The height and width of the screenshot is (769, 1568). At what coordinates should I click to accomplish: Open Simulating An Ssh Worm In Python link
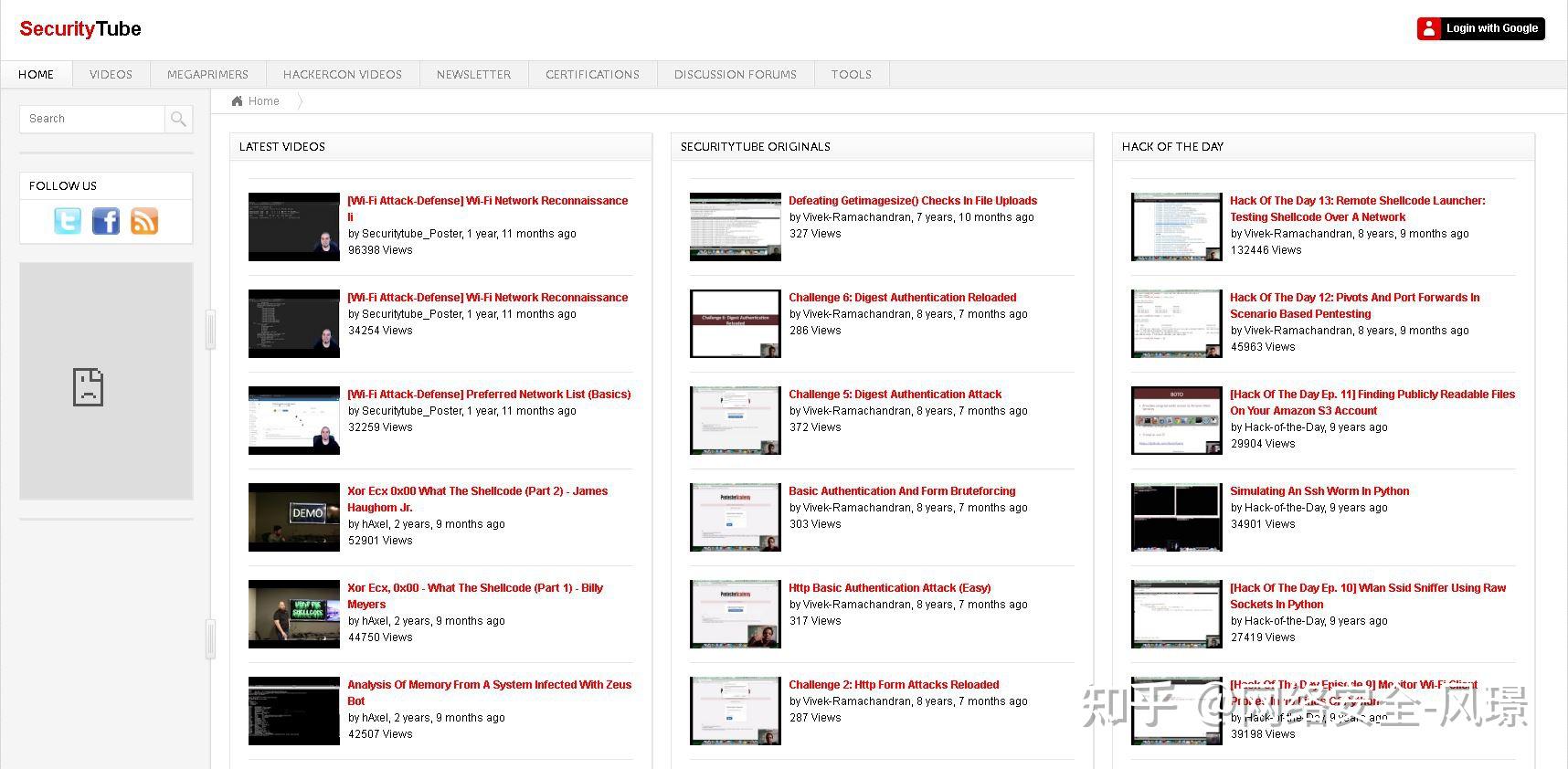[x=1319, y=491]
